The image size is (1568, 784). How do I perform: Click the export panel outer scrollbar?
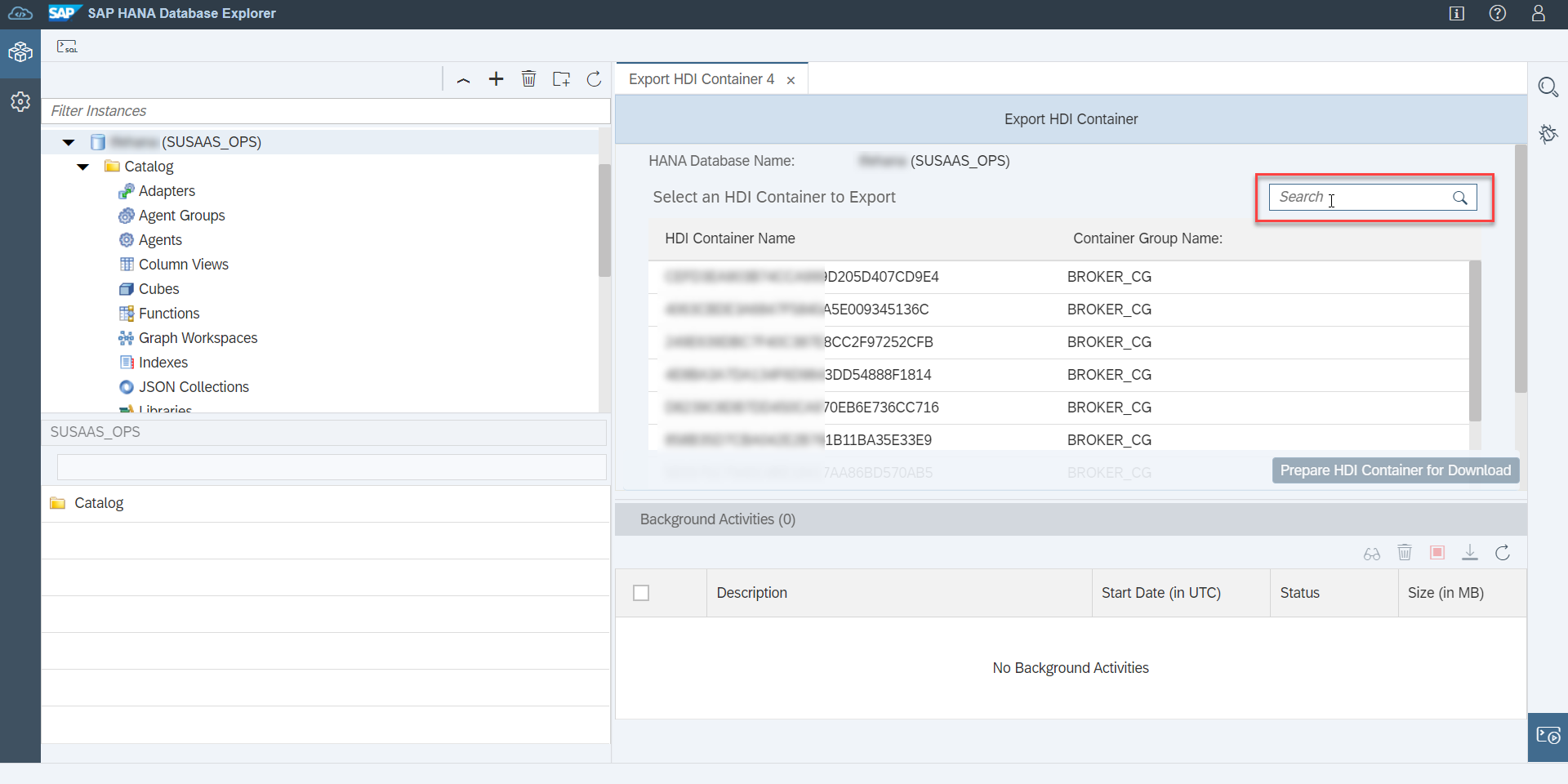pos(1521,269)
